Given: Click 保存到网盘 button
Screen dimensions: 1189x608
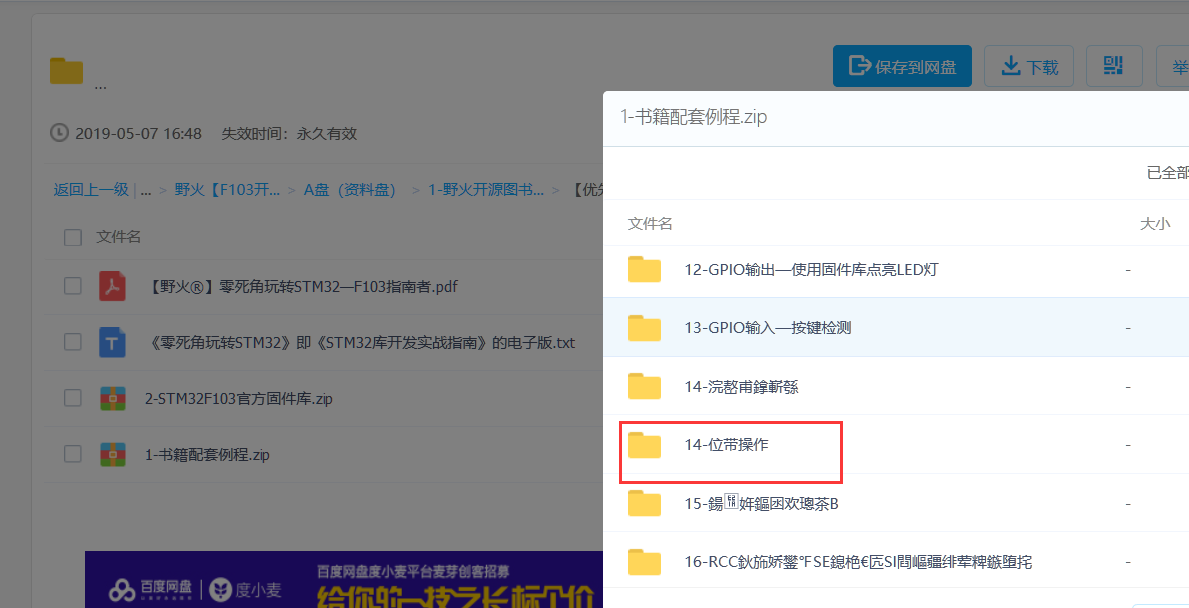Looking at the screenshot, I should click(902, 67).
